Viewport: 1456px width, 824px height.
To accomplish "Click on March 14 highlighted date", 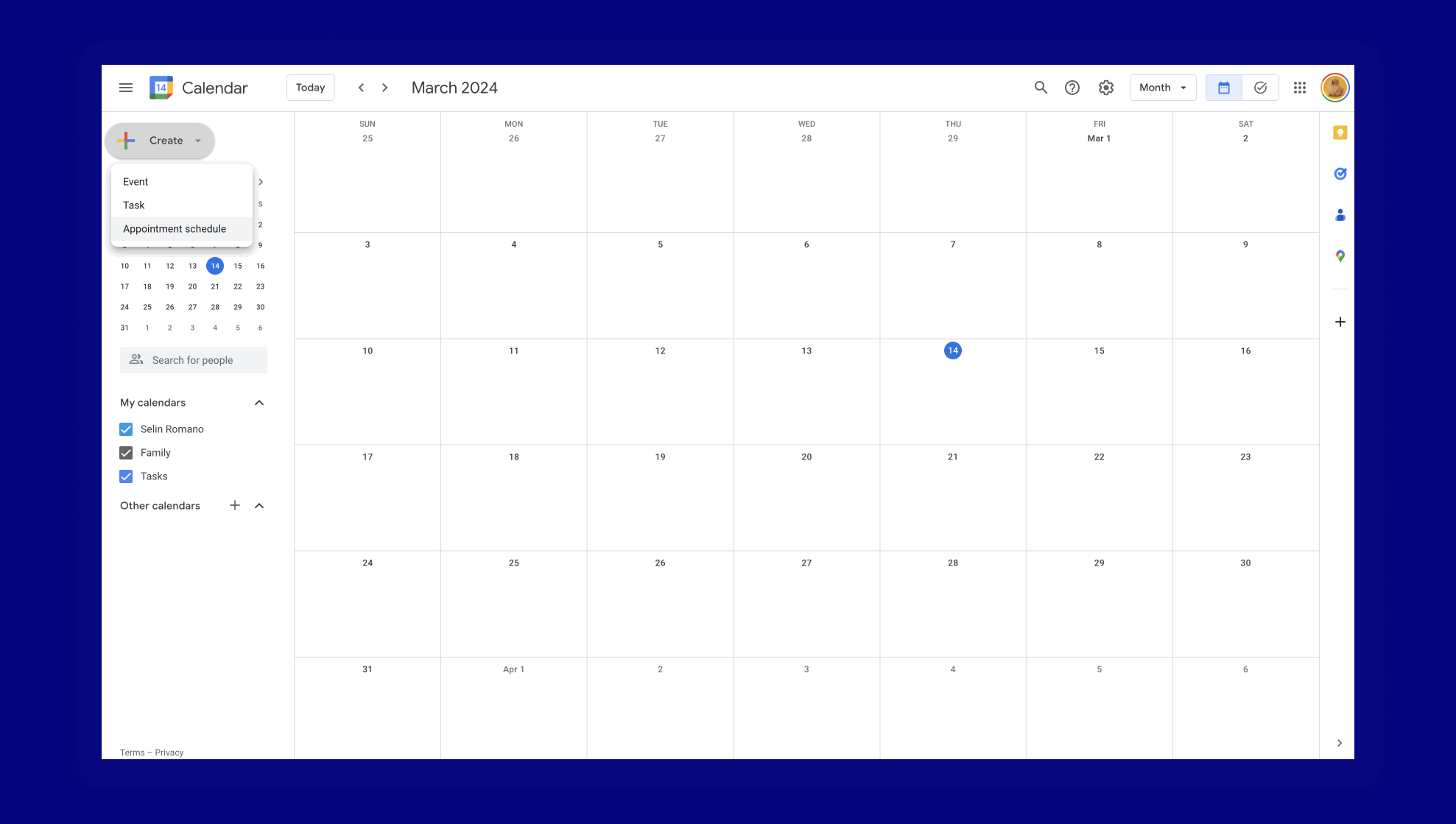I will coord(952,350).
